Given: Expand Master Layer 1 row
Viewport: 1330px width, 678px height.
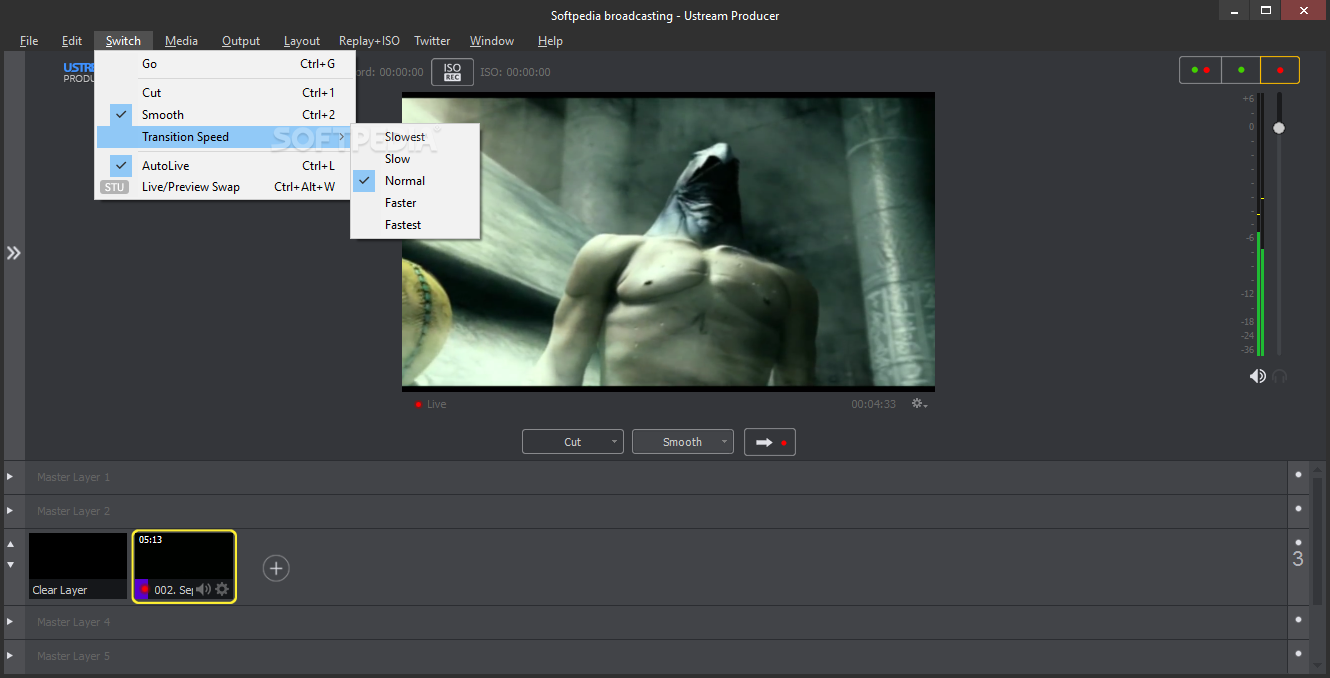Looking at the screenshot, I should point(11,477).
